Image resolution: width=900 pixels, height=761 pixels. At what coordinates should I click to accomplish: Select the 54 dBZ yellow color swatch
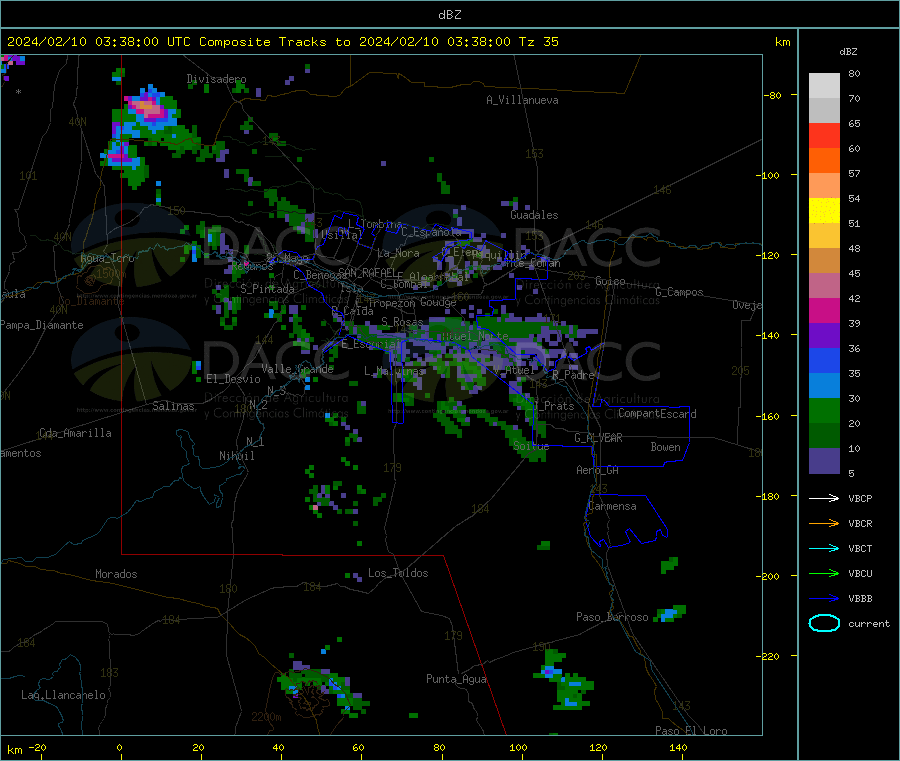[824, 211]
